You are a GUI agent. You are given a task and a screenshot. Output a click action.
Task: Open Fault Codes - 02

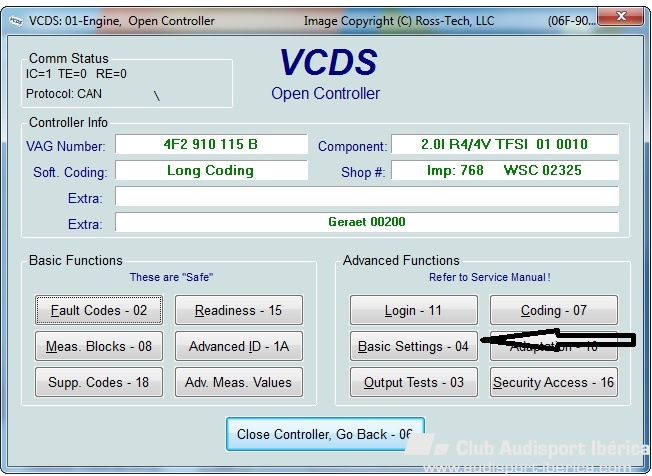click(x=99, y=310)
